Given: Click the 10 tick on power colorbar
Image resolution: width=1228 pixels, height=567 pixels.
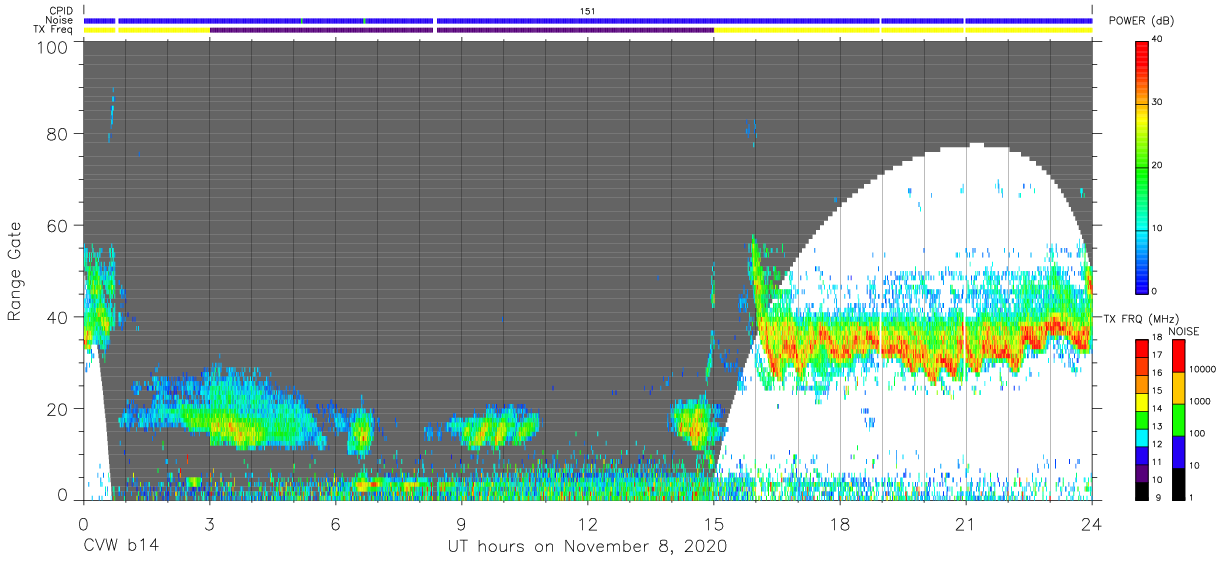Looking at the screenshot, I should (x=1158, y=228).
